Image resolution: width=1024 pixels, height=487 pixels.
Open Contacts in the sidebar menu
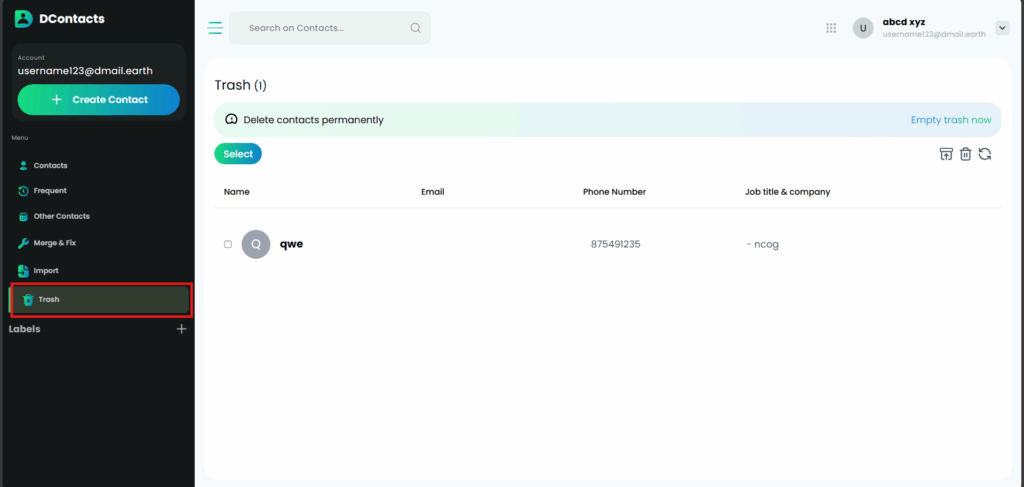[50, 165]
